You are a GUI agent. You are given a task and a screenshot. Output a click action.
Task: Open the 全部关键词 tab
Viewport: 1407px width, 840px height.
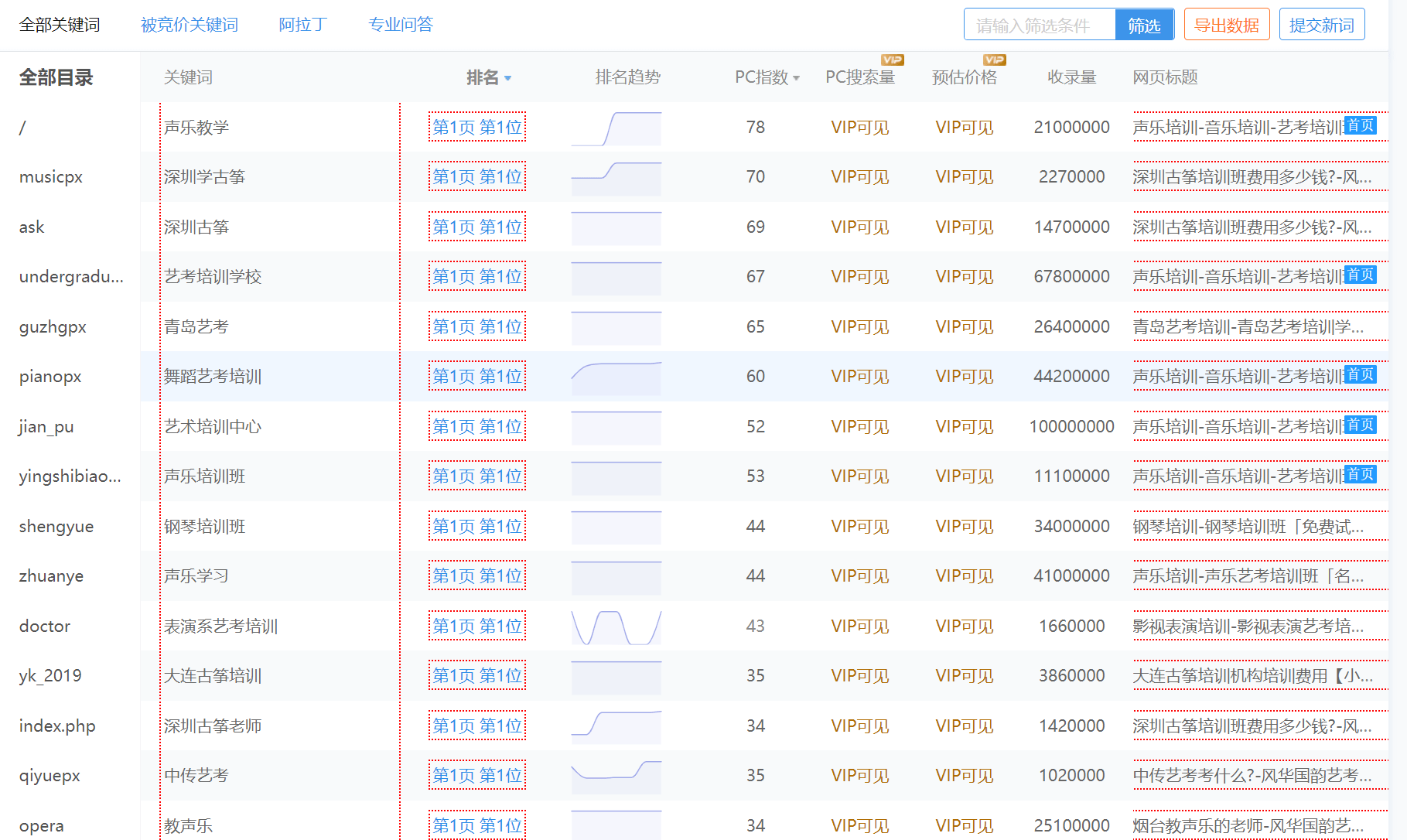tap(60, 25)
